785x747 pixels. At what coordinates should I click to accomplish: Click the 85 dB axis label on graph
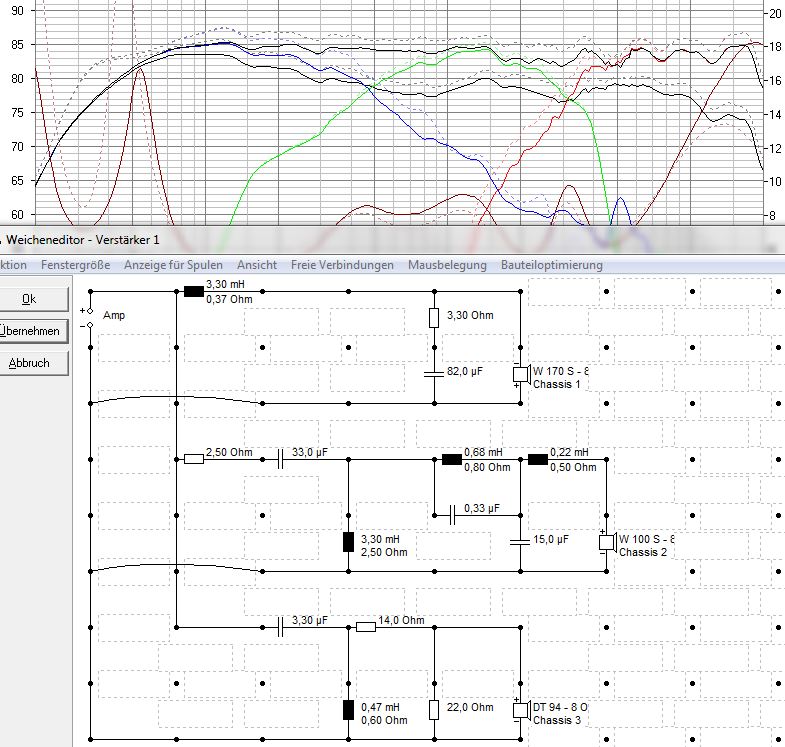click(17, 45)
